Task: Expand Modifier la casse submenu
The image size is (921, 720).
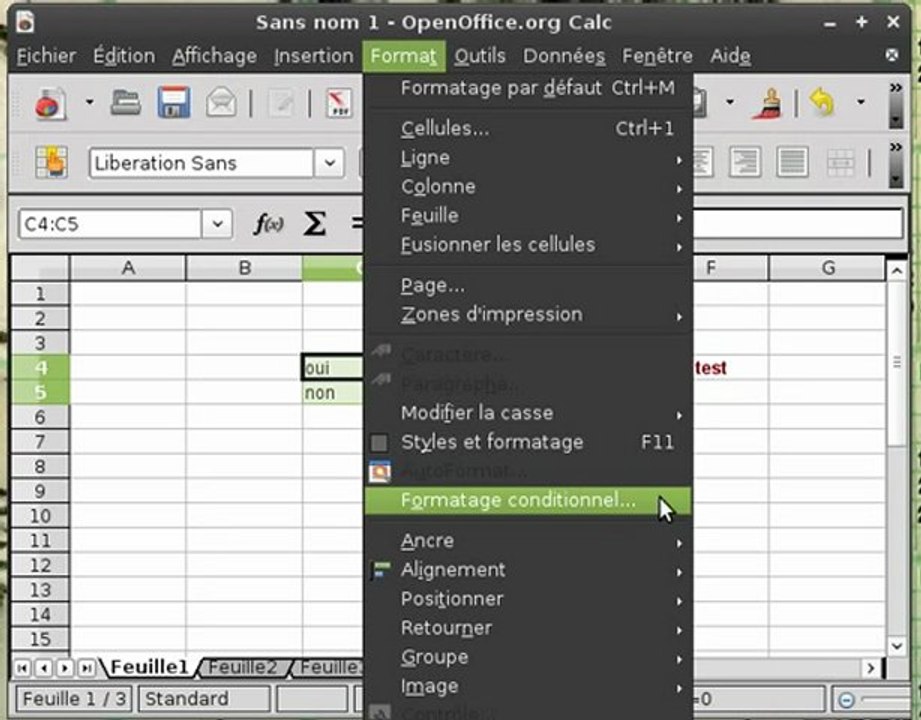Action: click(x=528, y=413)
